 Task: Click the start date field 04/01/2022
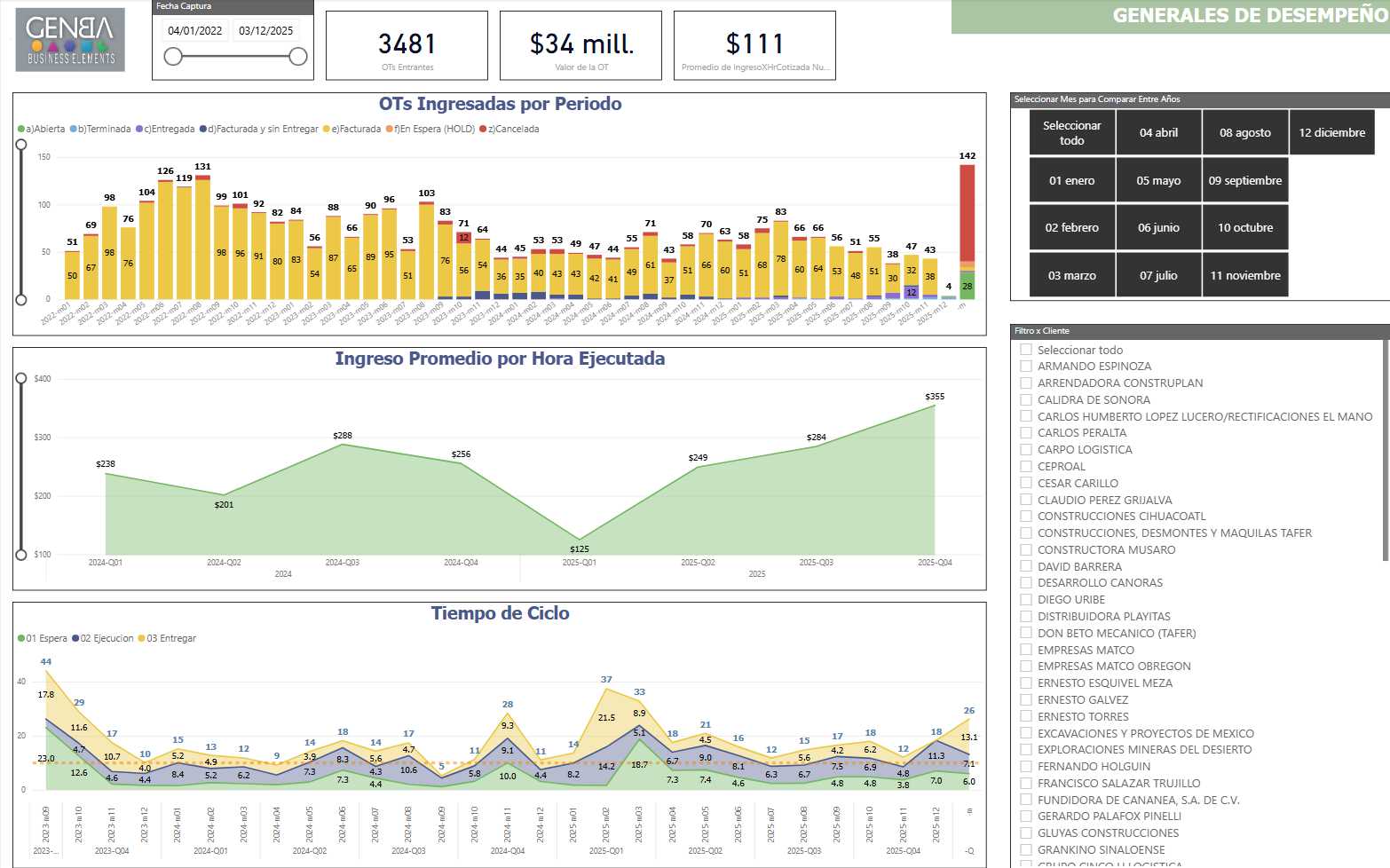(x=195, y=31)
